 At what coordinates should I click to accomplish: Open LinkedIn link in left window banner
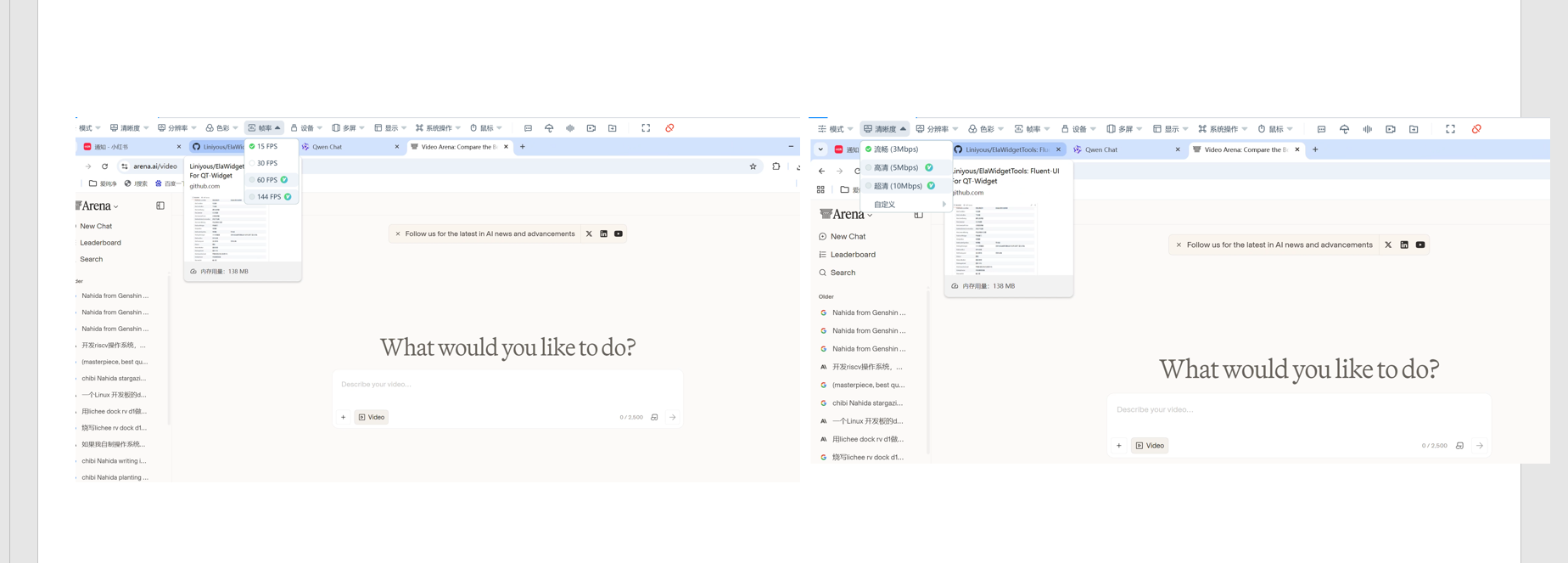[x=603, y=234]
